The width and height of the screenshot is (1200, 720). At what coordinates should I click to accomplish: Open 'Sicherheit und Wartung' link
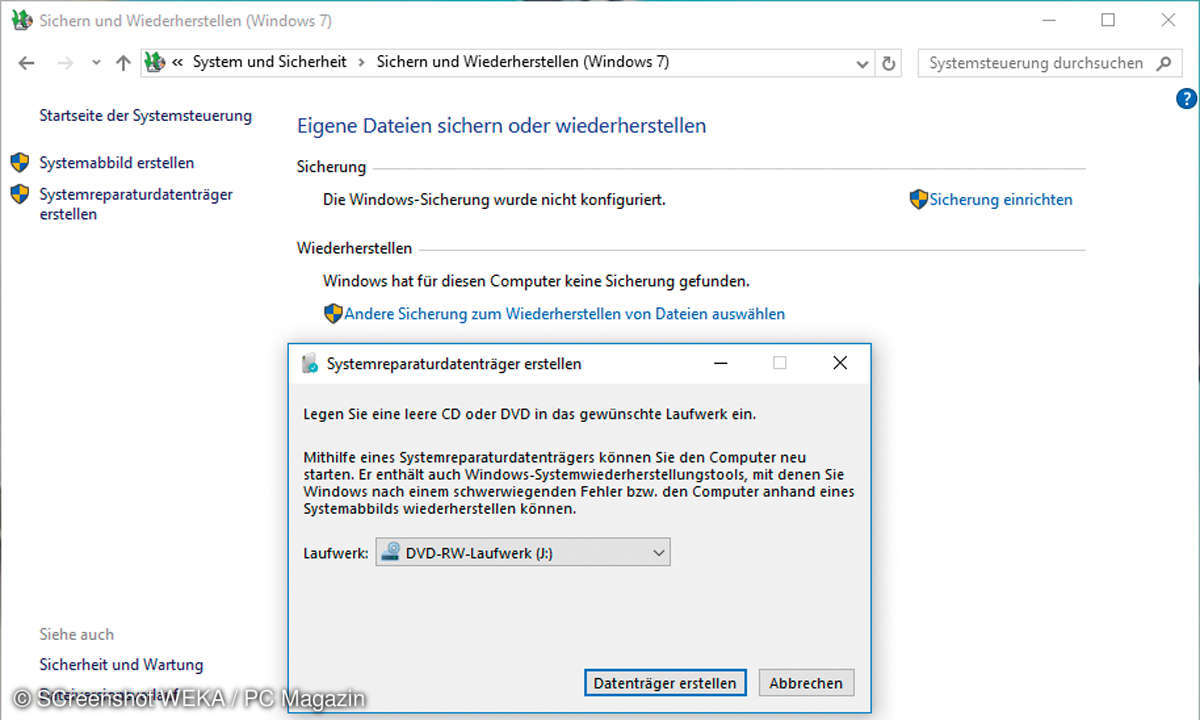point(121,665)
